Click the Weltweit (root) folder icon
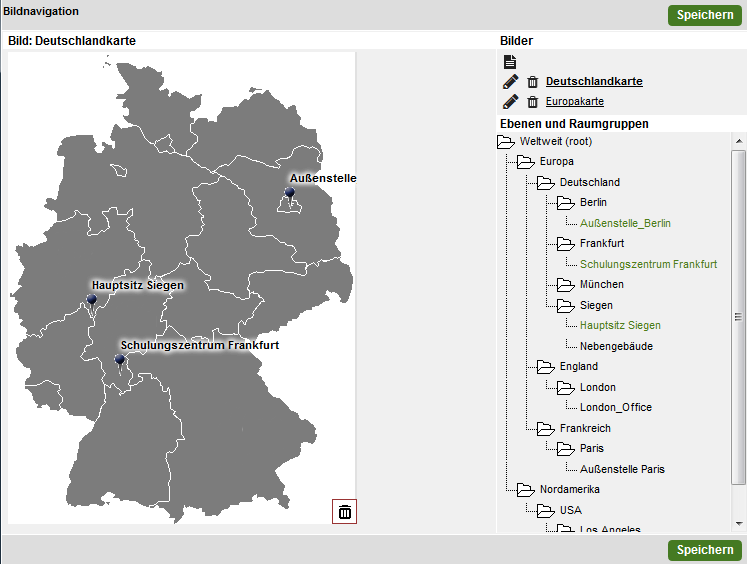This screenshot has width=747, height=564. click(x=505, y=141)
